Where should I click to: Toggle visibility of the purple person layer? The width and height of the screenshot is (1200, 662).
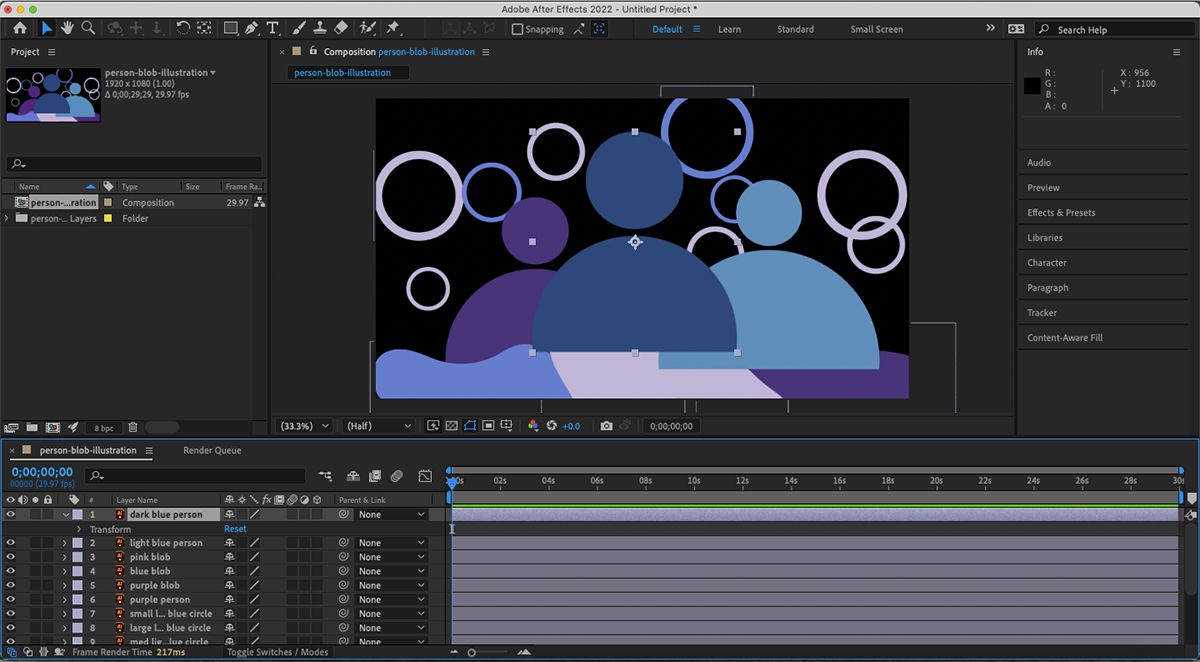coord(10,599)
